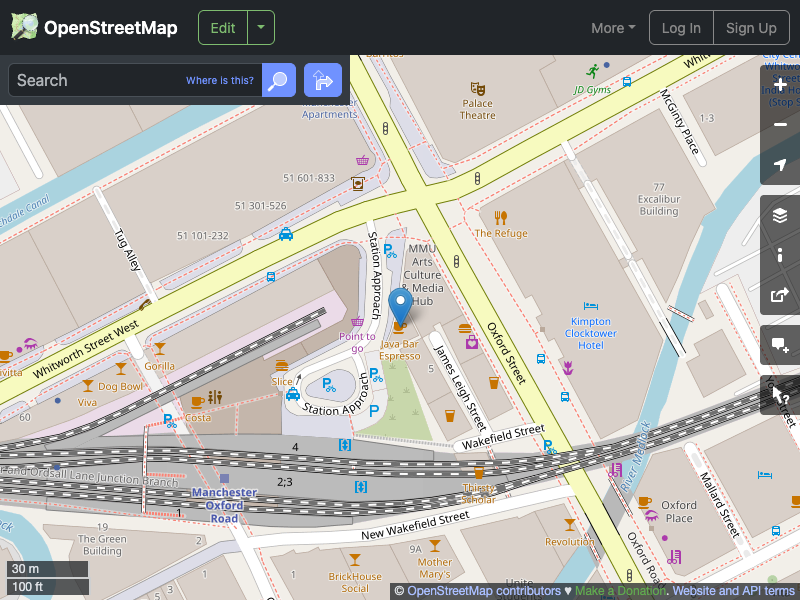This screenshot has height=600, width=800.
Task: Click the Log In button
Action: click(x=681, y=27)
